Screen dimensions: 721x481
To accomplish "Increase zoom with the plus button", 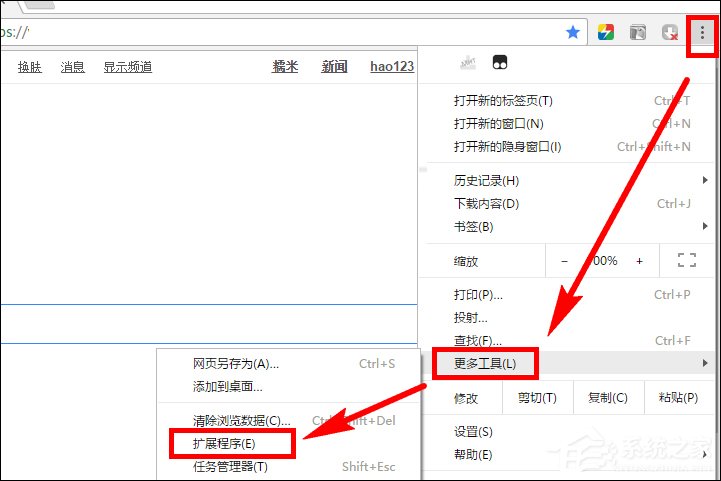I will (x=640, y=261).
